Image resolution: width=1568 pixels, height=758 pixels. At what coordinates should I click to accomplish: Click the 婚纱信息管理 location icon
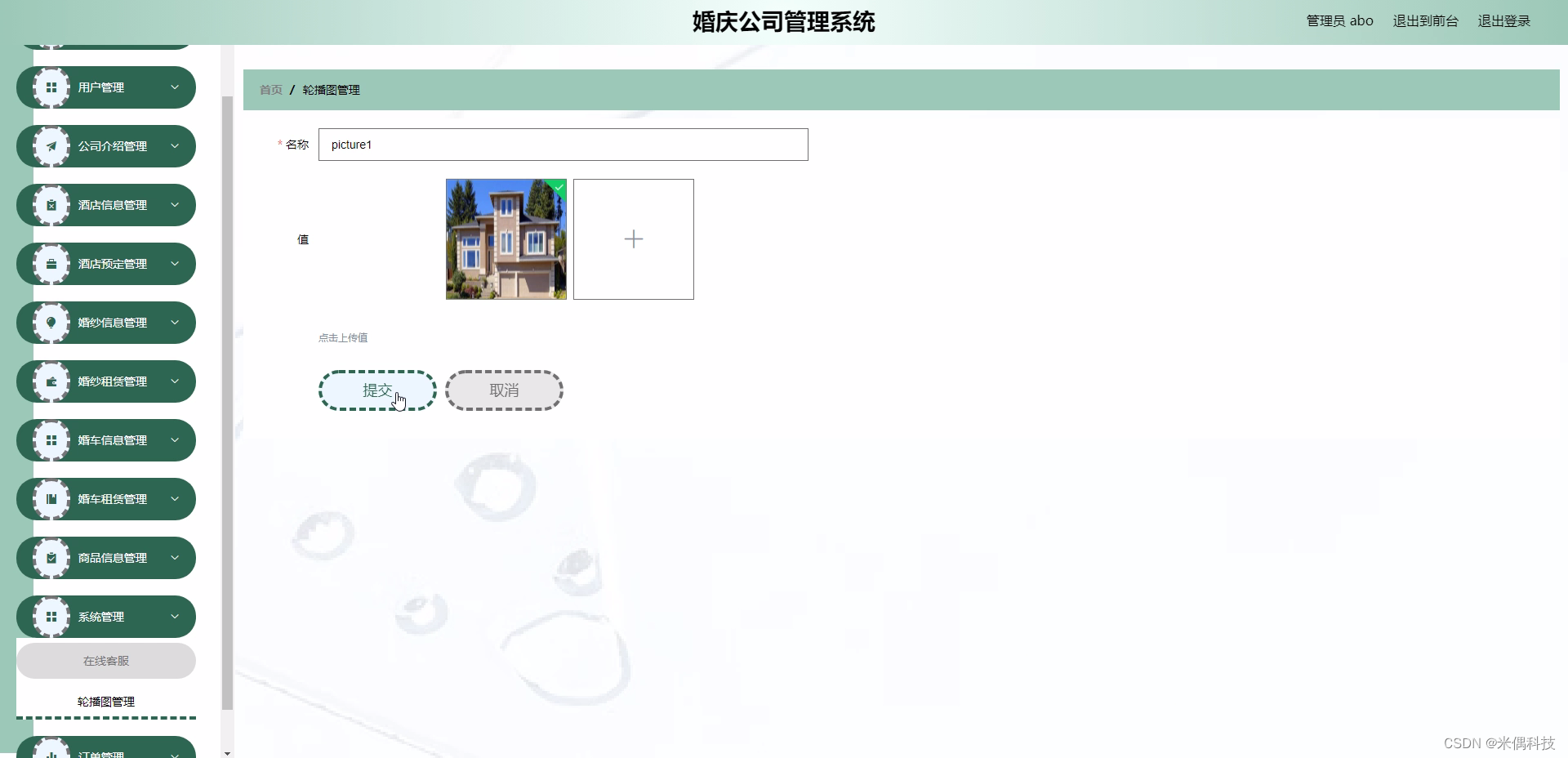[x=51, y=323]
